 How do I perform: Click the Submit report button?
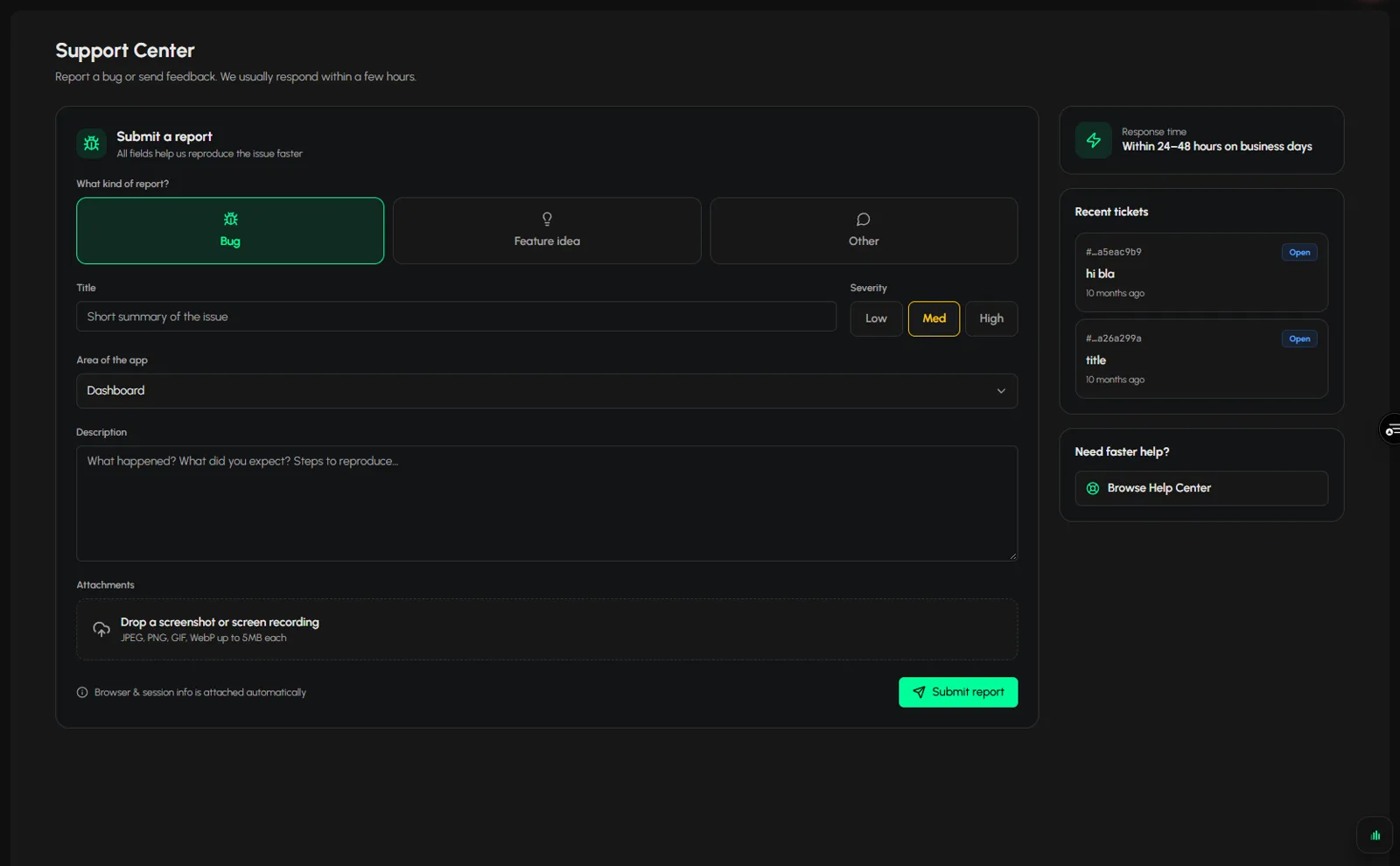958,692
